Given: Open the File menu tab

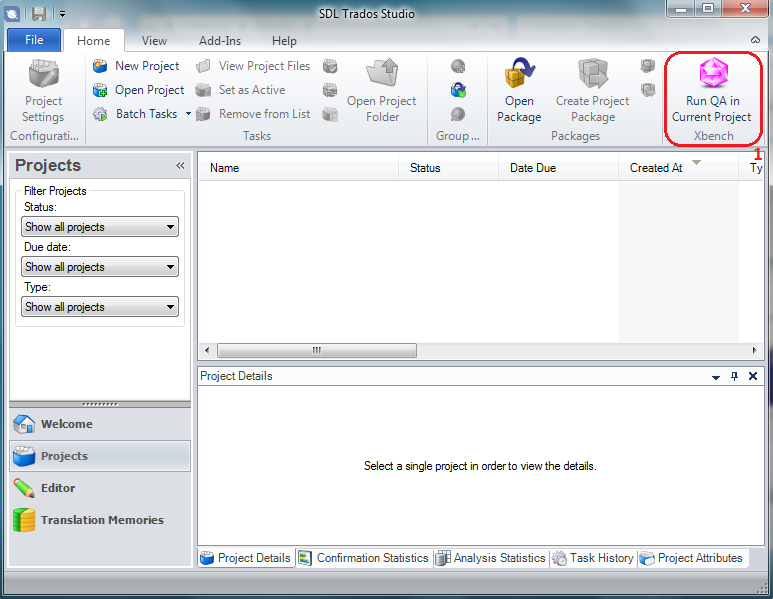Looking at the screenshot, I should coord(34,40).
